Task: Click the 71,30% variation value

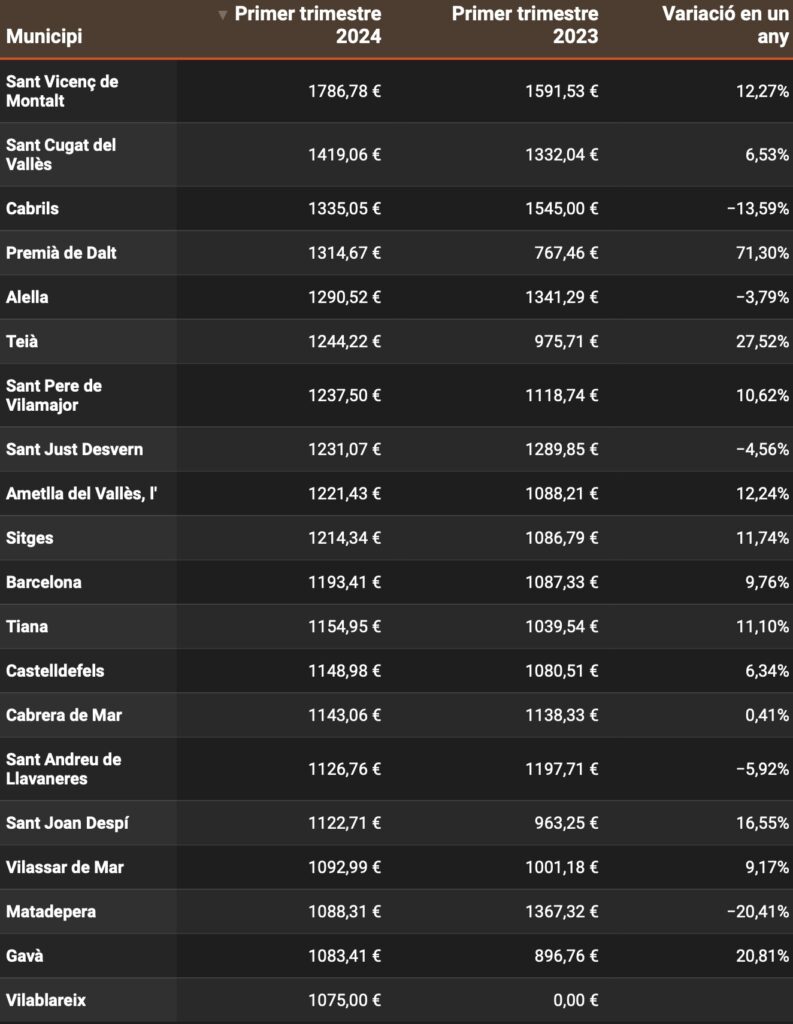Action: (x=762, y=253)
